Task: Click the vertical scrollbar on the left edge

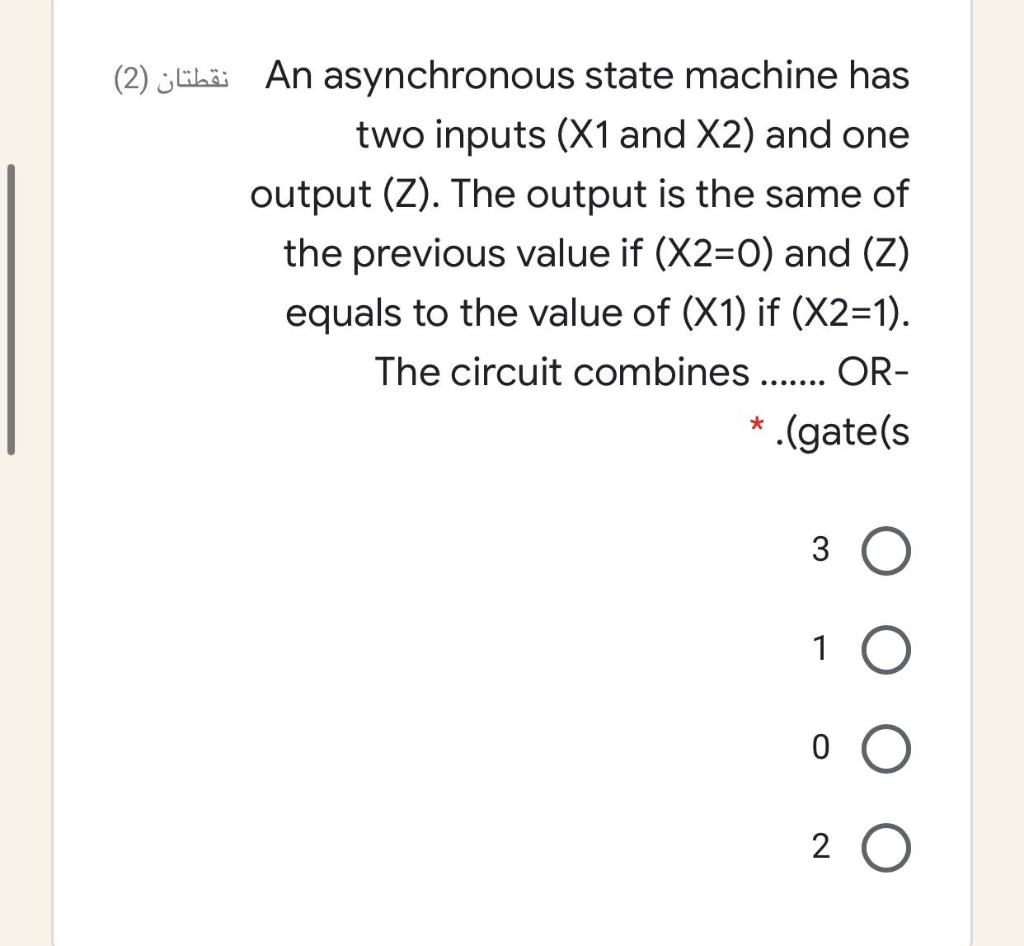Action: (9, 300)
